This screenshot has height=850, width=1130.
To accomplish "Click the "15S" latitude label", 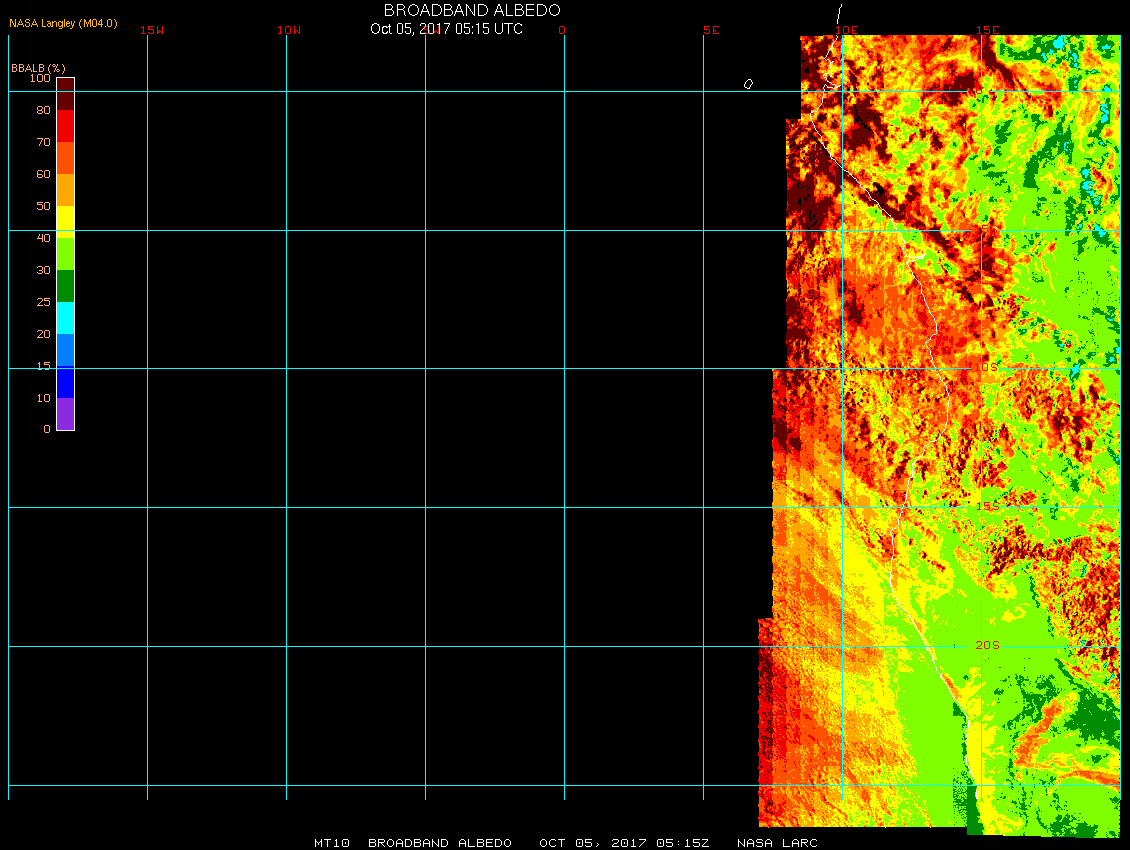I will 987,507.
